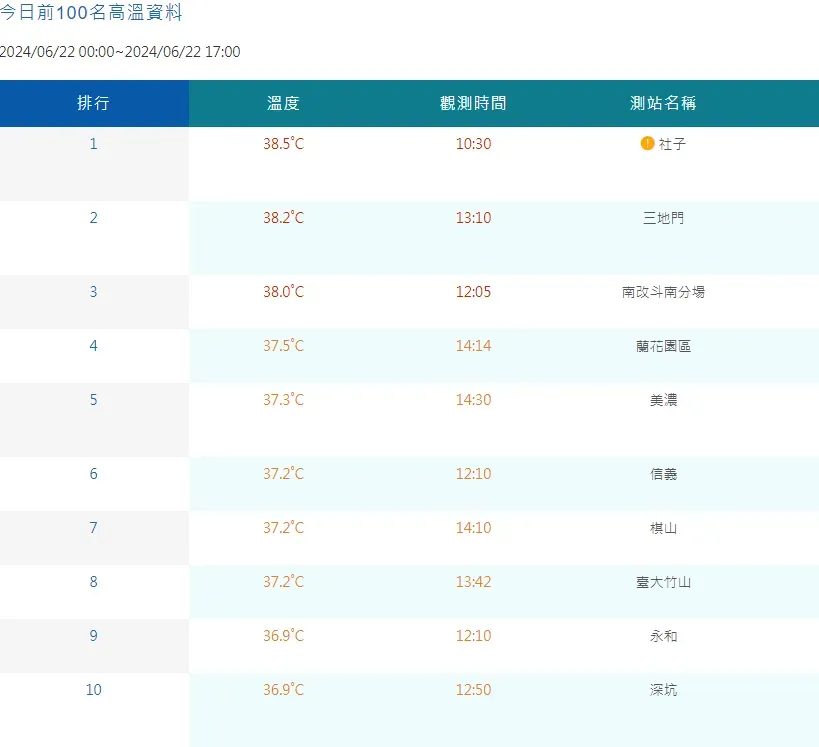This screenshot has height=747, width=819.
Task: Click the 溫度 column header
Action: [283, 103]
